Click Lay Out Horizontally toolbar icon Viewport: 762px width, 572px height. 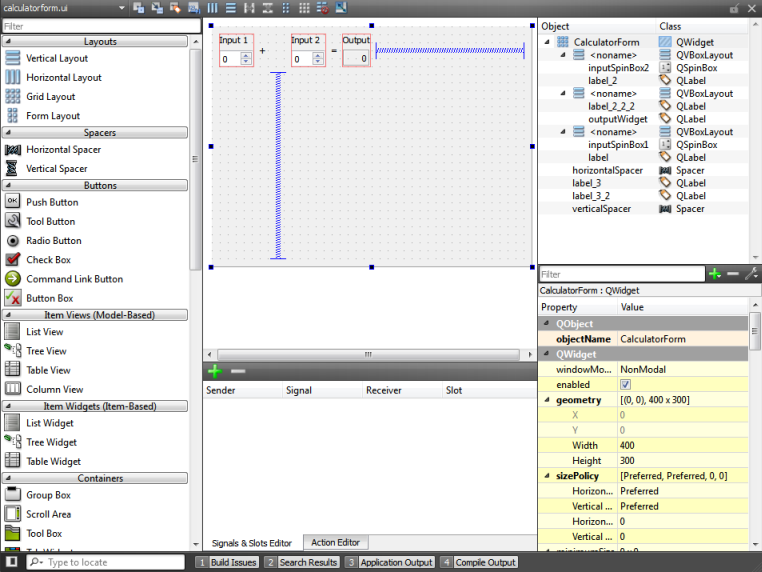coord(213,8)
